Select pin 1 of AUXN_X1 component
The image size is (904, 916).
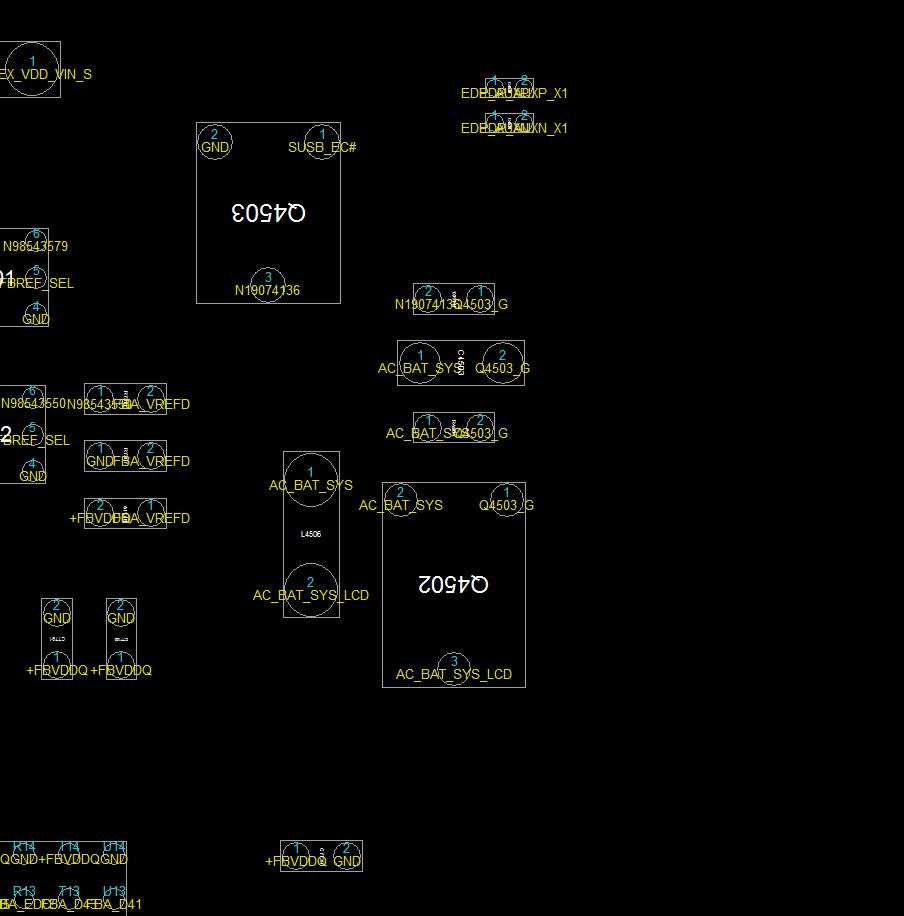click(x=494, y=123)
